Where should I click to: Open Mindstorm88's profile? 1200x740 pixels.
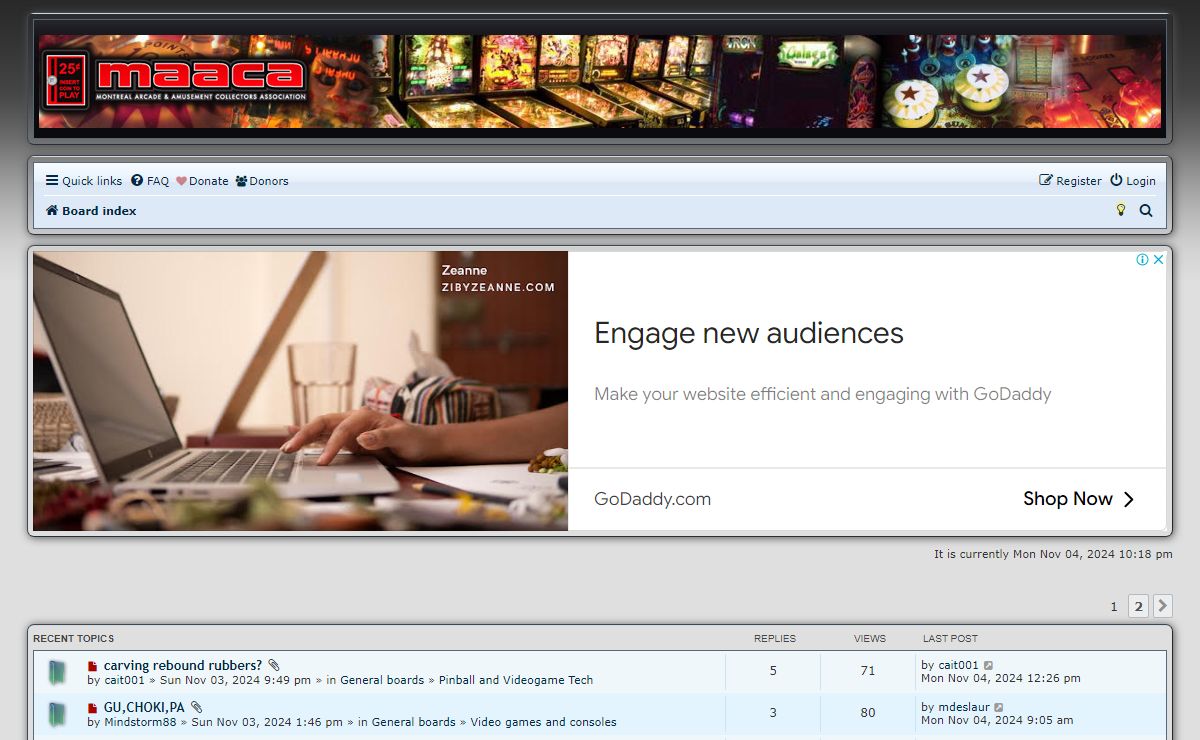click(x=140, y=722)
